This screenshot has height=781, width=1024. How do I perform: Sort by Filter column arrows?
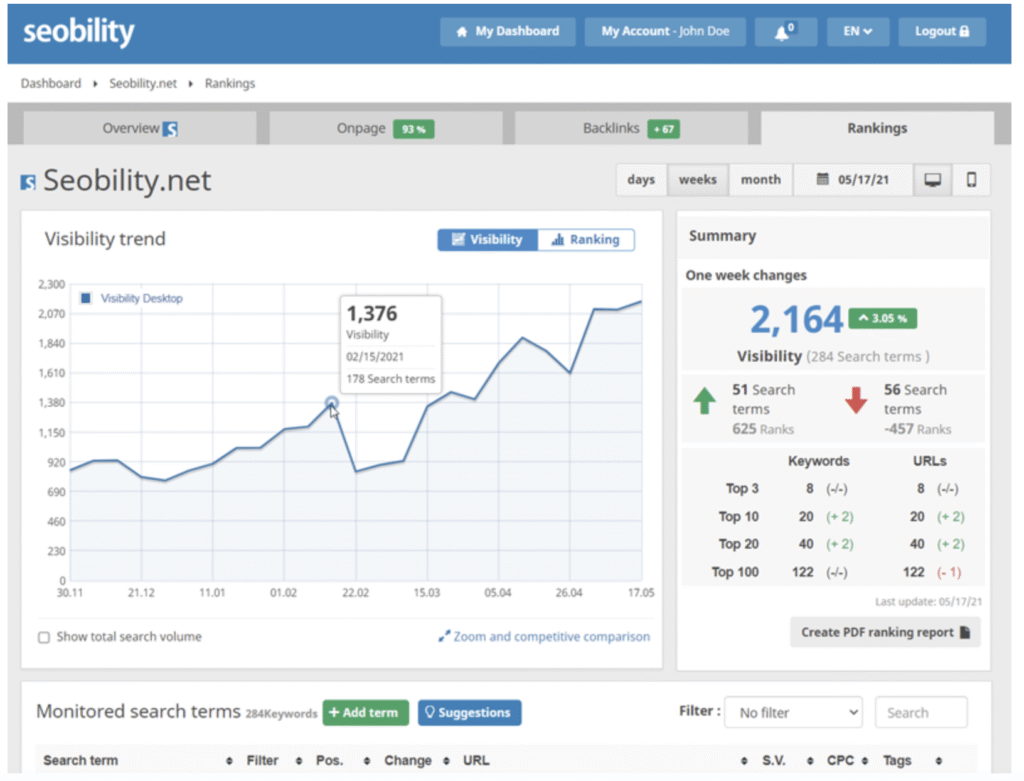point(299,761)
